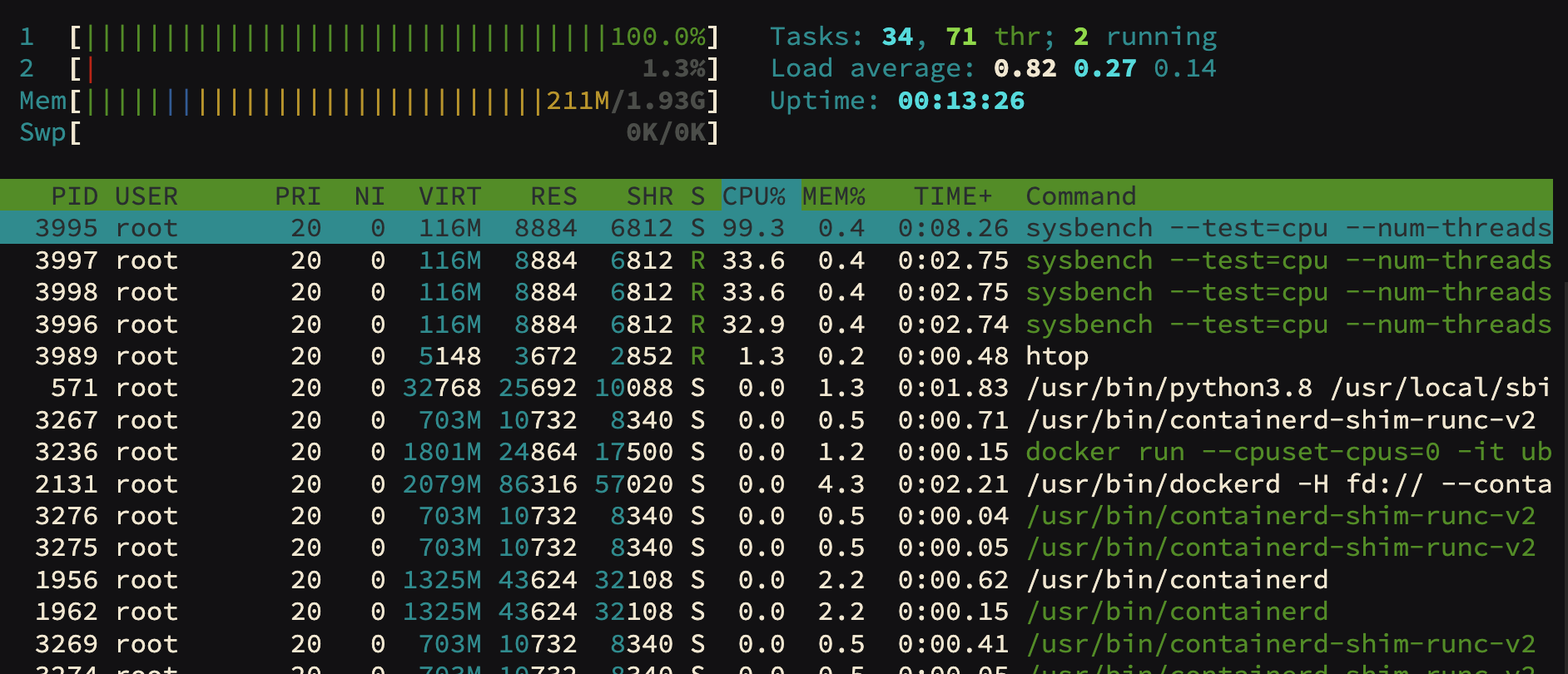
Task: Click the Load average line
Action: [993, 68]
